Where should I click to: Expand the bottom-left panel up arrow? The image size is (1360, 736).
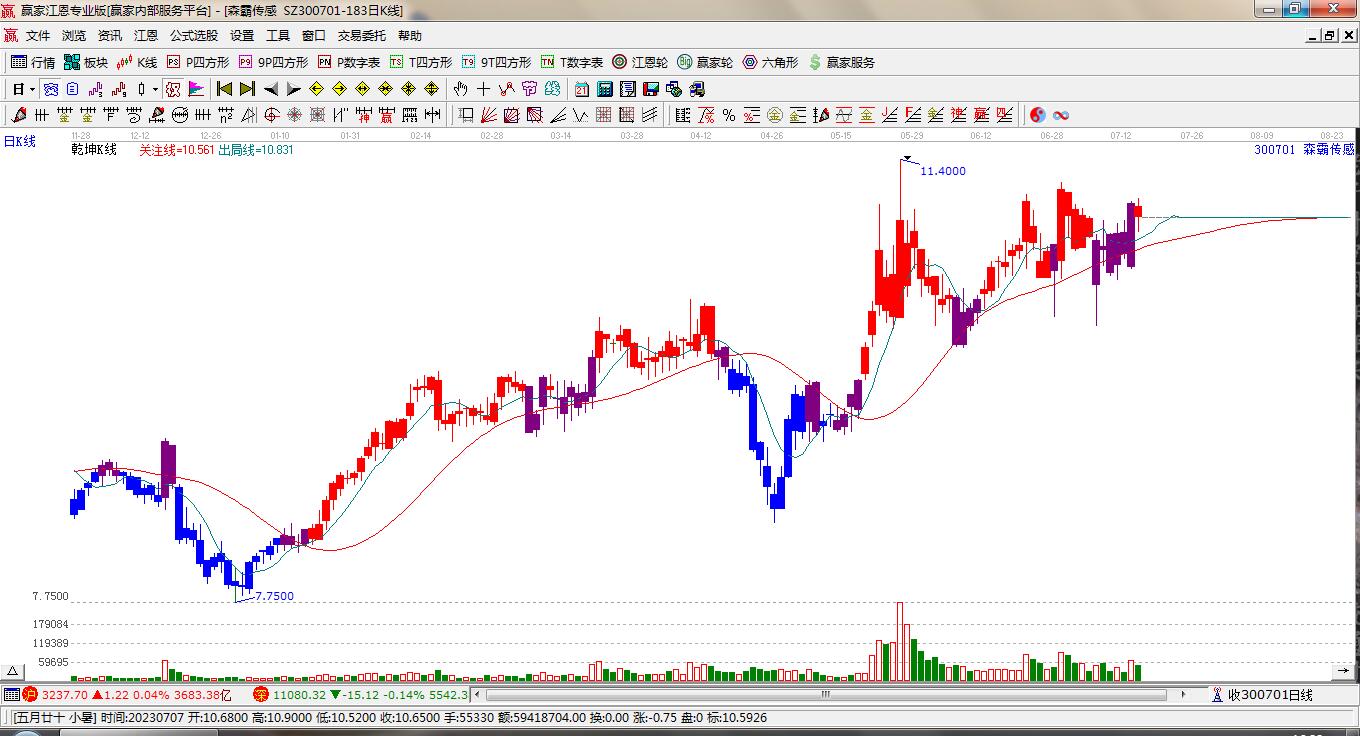pyautogui.click(x=13, y=671)
